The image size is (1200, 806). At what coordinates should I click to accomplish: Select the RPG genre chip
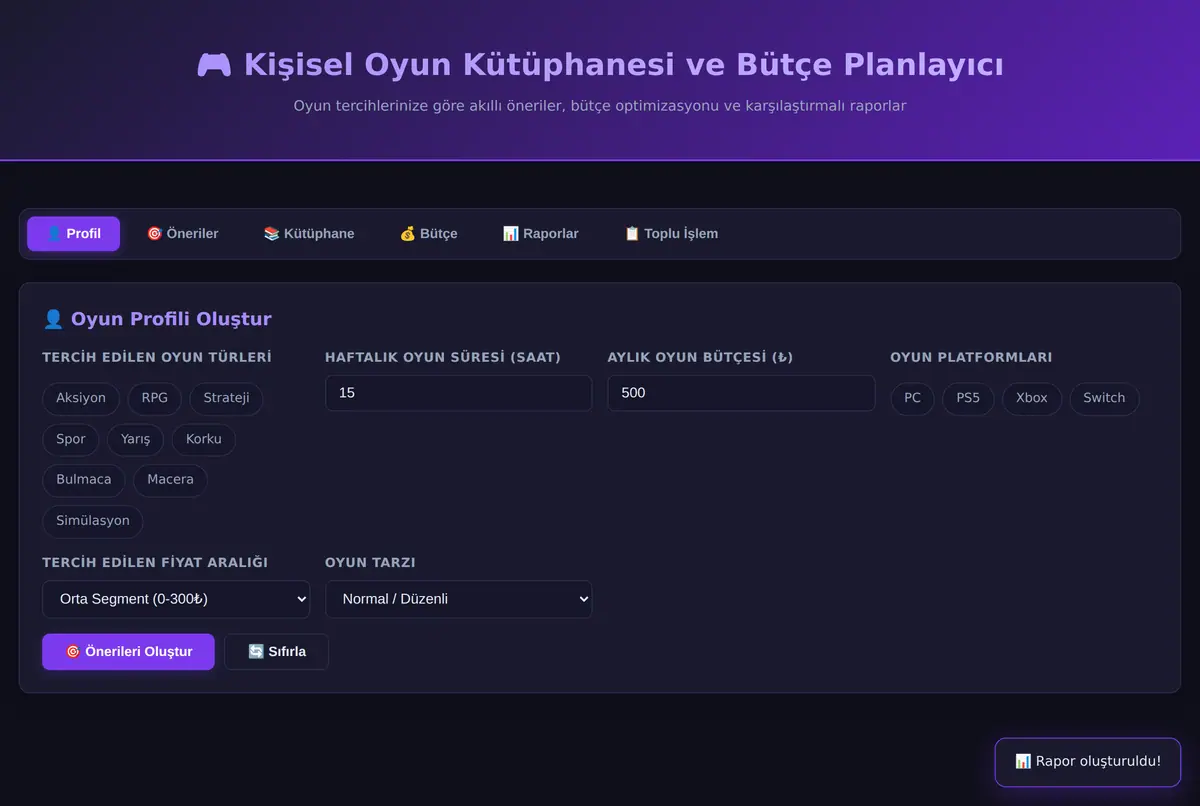click(x=155, y=398)
